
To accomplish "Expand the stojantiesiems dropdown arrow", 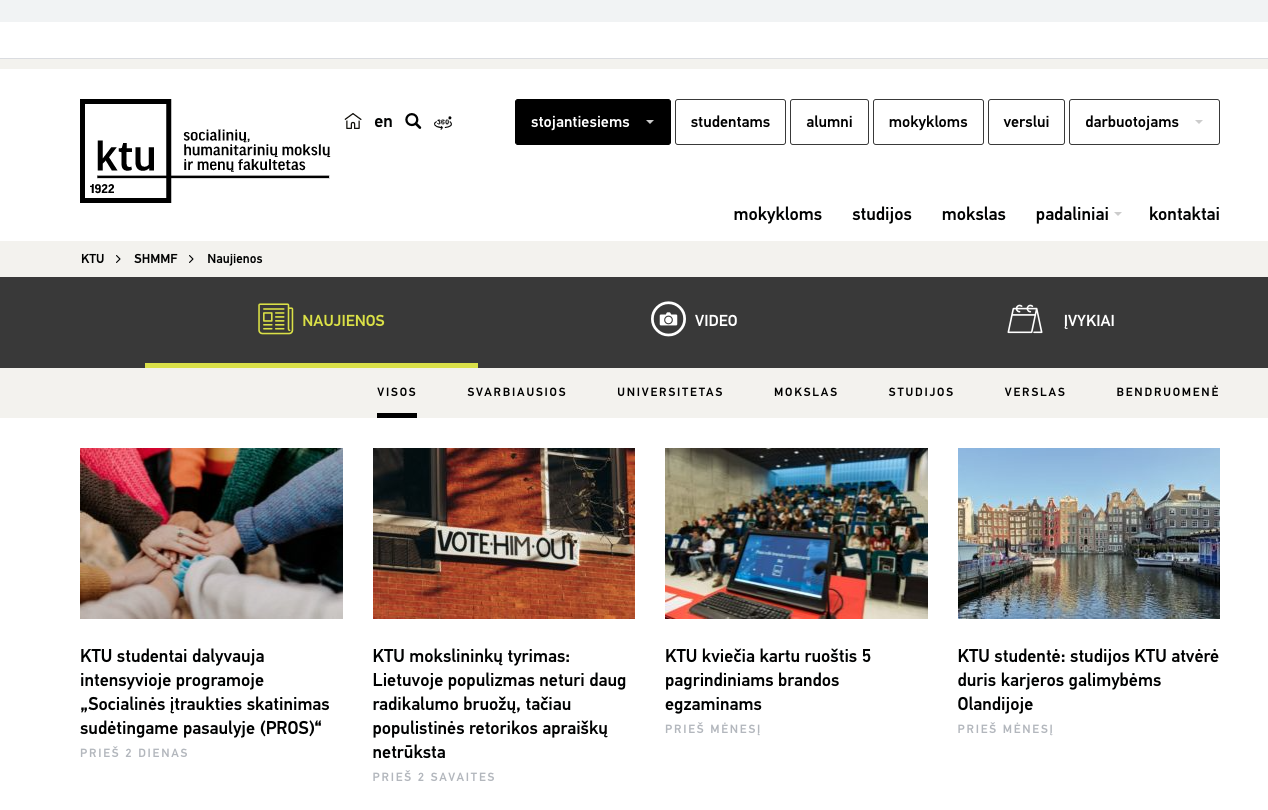I will point(650,122).
